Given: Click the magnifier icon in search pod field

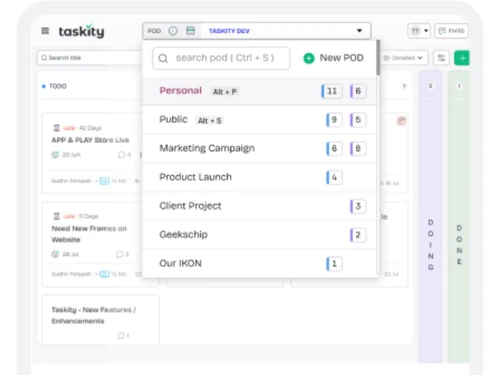Looking at the screenshot, I should click(163, 59).
